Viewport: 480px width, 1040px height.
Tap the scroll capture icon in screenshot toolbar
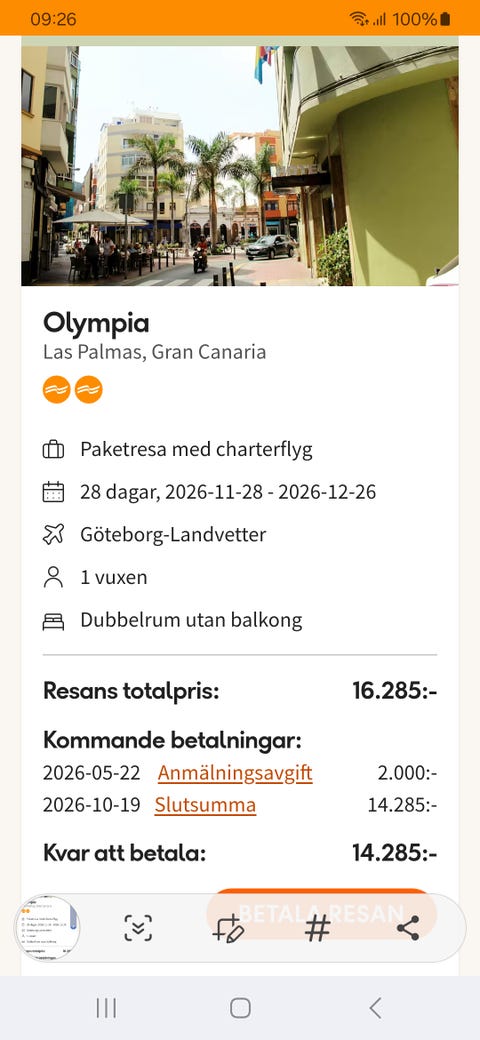tap(138, 928)
